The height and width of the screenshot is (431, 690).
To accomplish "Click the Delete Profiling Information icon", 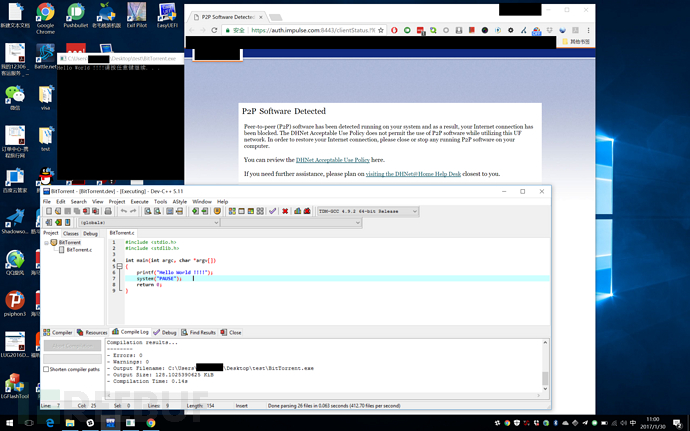I will tap(307, 211).
